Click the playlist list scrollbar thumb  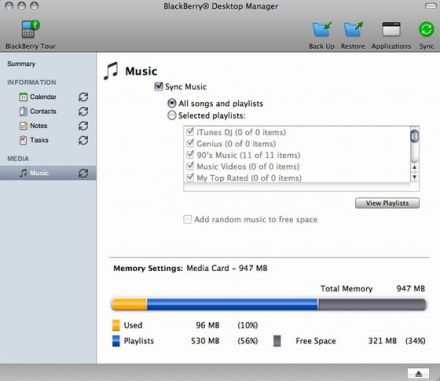[x=414, y=136]
